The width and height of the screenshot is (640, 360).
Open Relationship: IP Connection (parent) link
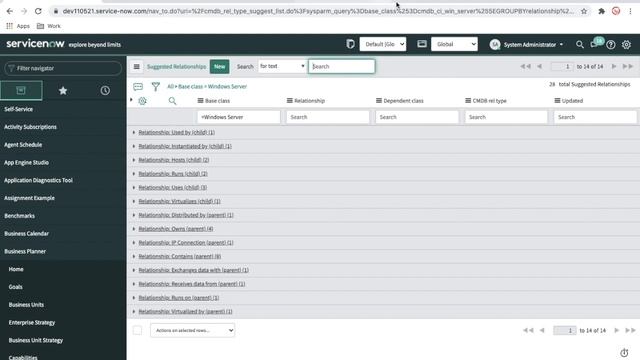coord(186,243)
